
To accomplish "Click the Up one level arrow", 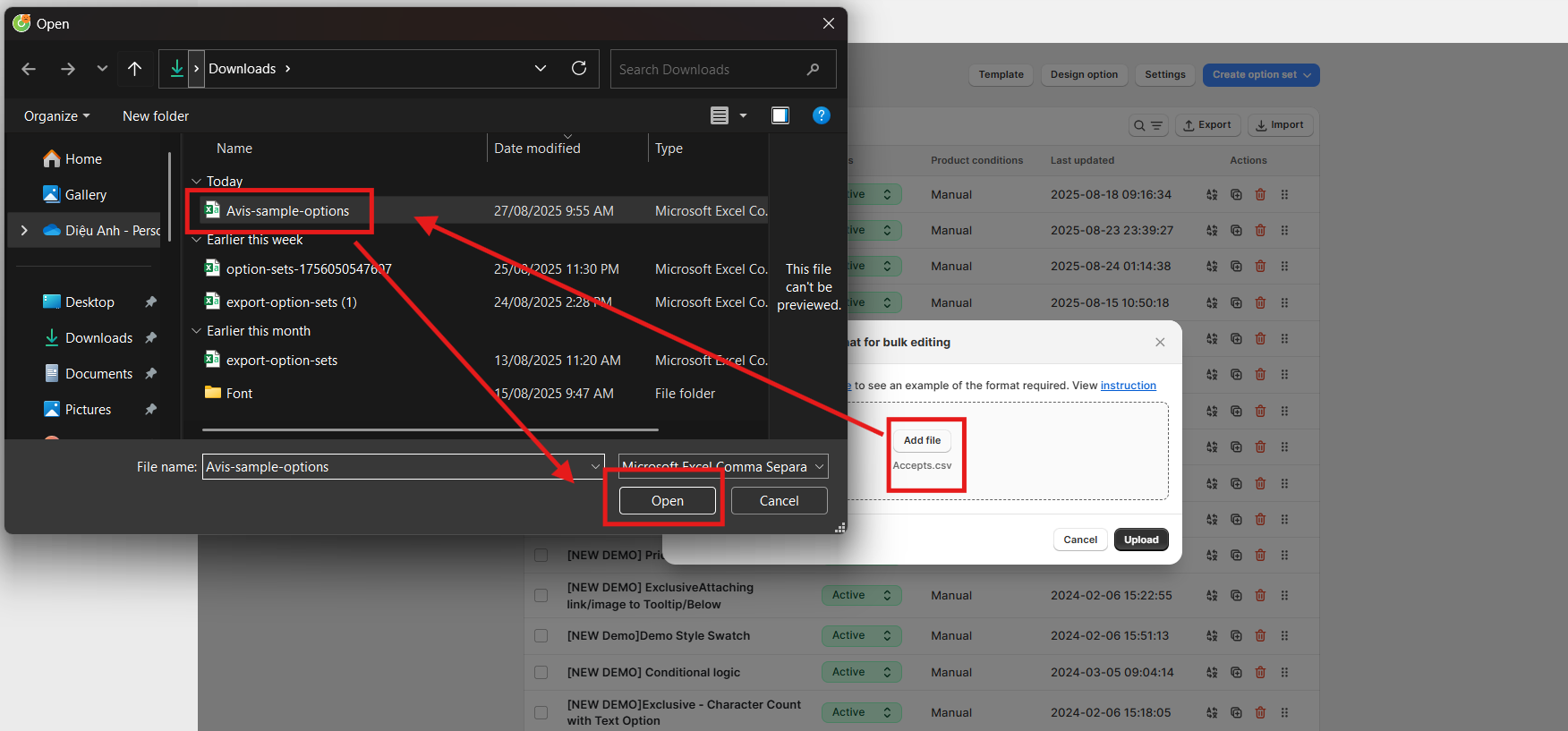I will pyautogui.click(x=134, y=69).
